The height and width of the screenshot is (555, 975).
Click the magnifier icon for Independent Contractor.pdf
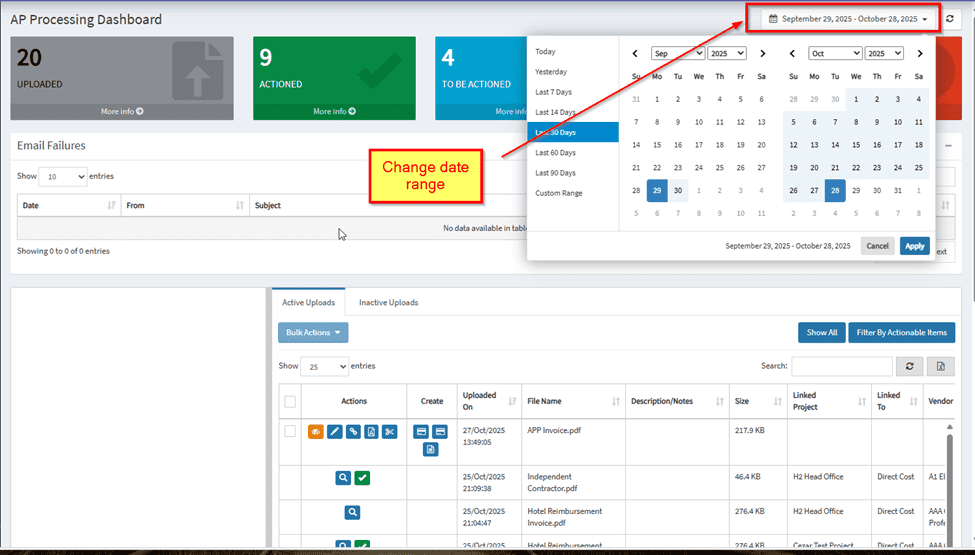(x=343, y=478)
